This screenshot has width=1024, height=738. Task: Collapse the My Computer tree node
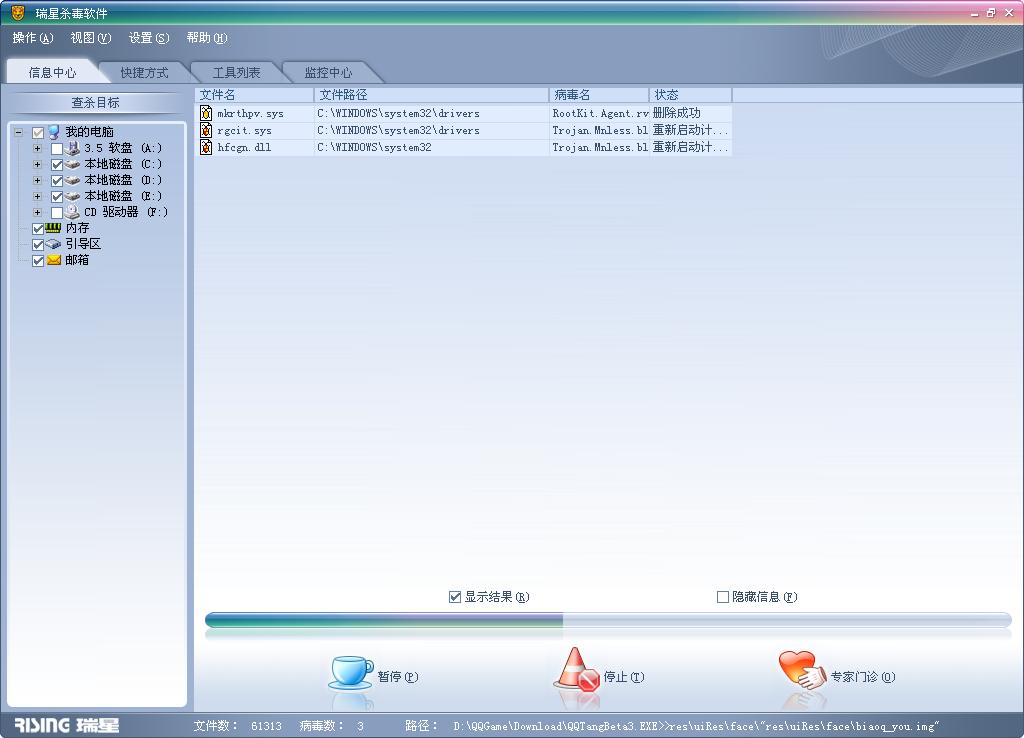[18, 133]
